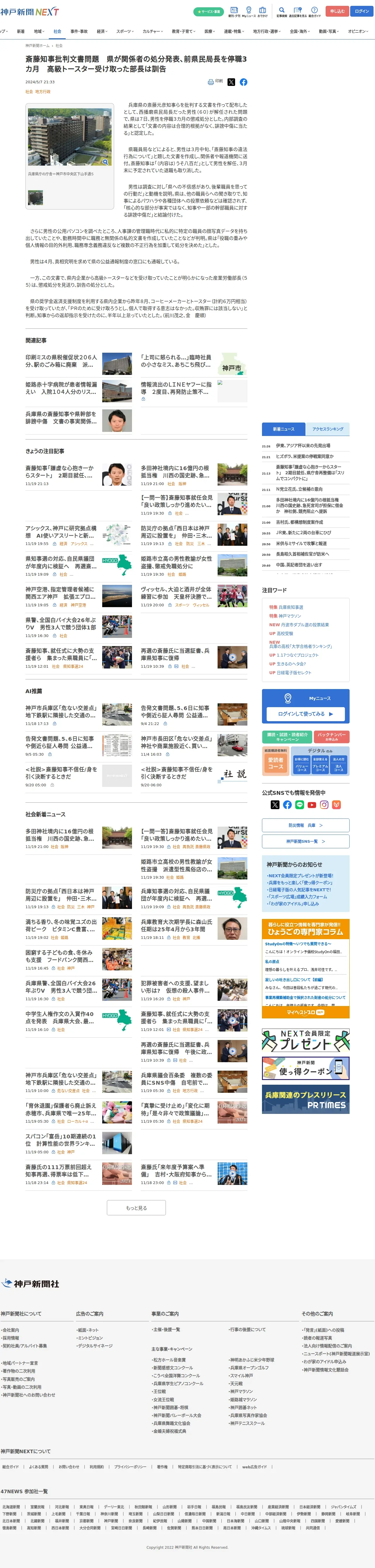Viewport: 375px width, 1568px height.
Task: Select the 新着 menu item
Action: pos(21,31)
